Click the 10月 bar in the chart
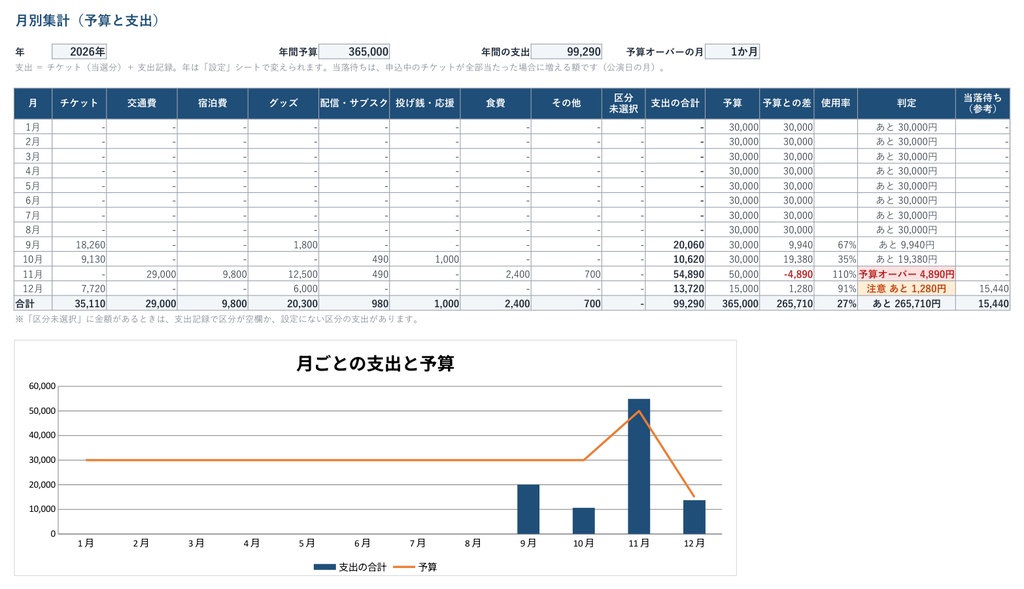This screenshot has height=589, width=1024. pos(584,520)
